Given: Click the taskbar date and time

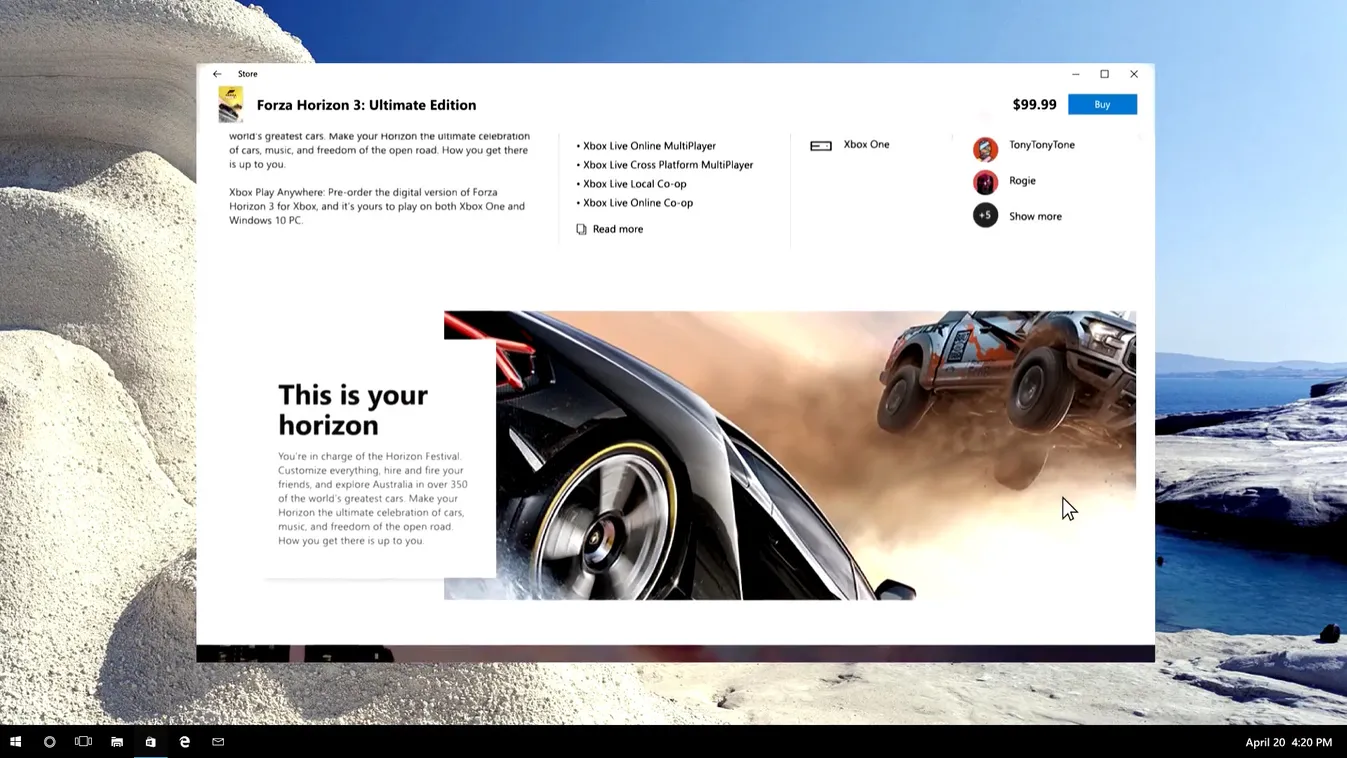Looking at the screenshot, I should pyautogui.click(x=1288, y=742).
